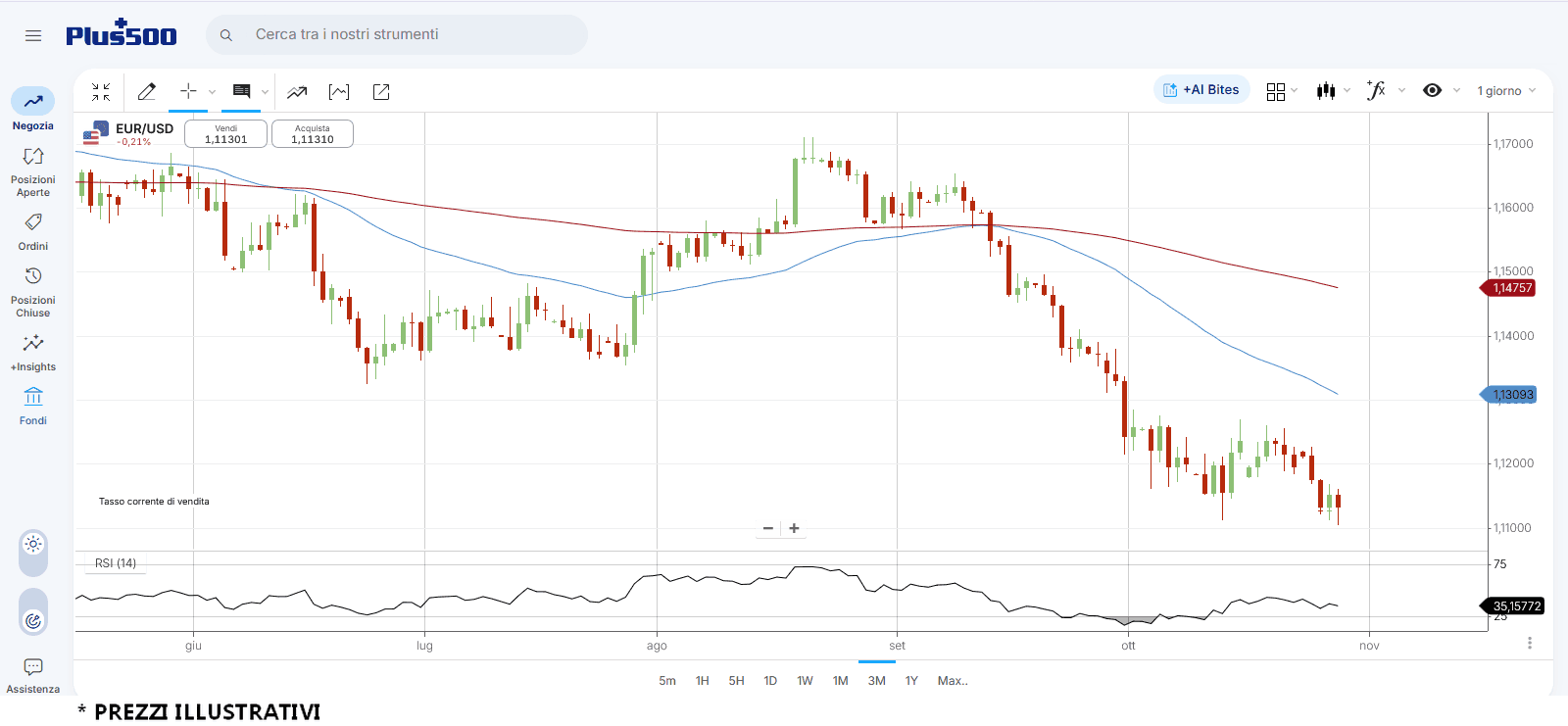Go to Posizioni Aperte in sidebar

[x=33, y=172]
